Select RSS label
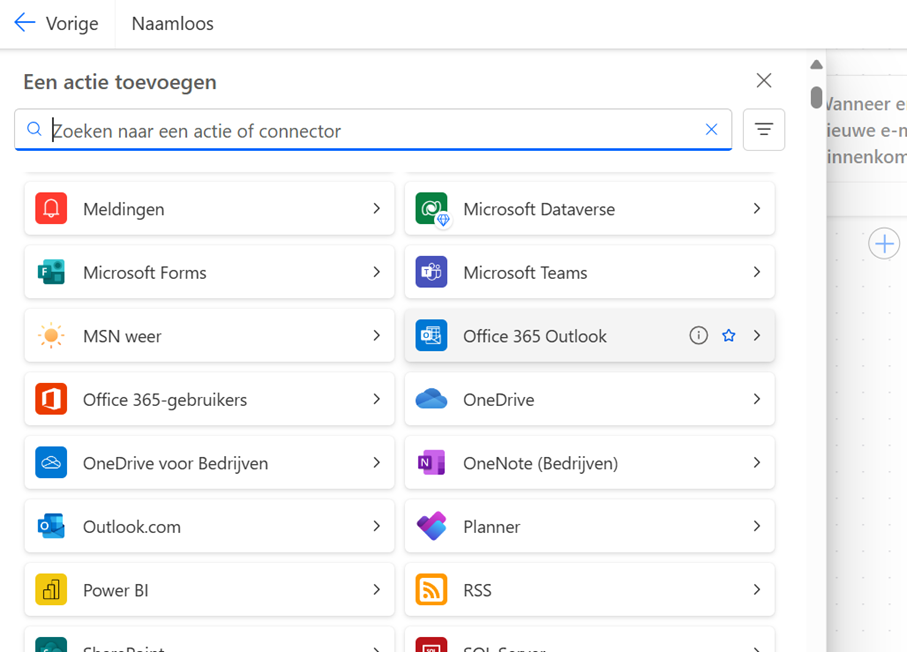This screenshot has width=907, height=652. [x=477, y=591]
